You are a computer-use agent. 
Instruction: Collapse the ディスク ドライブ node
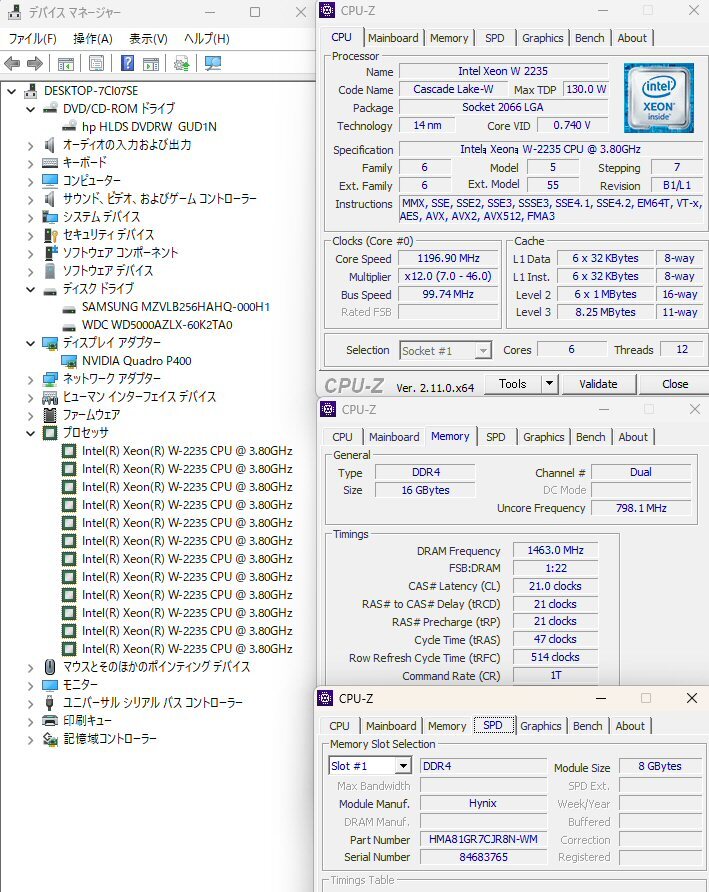tap(31, 289)
